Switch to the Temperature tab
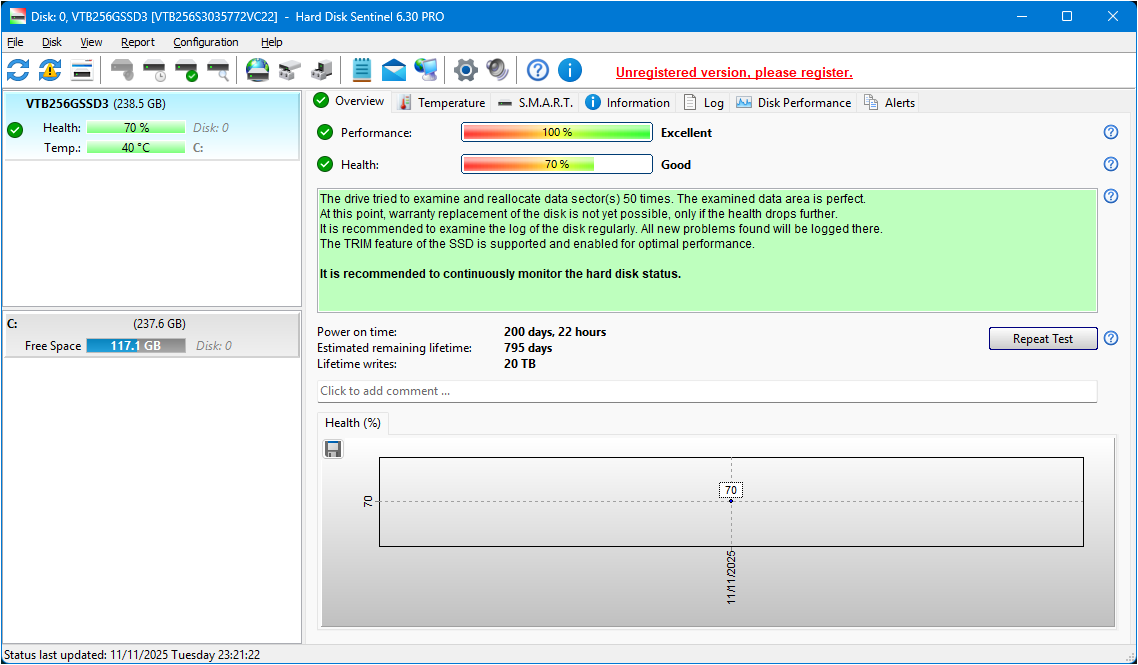 click(x=441, y=102)
